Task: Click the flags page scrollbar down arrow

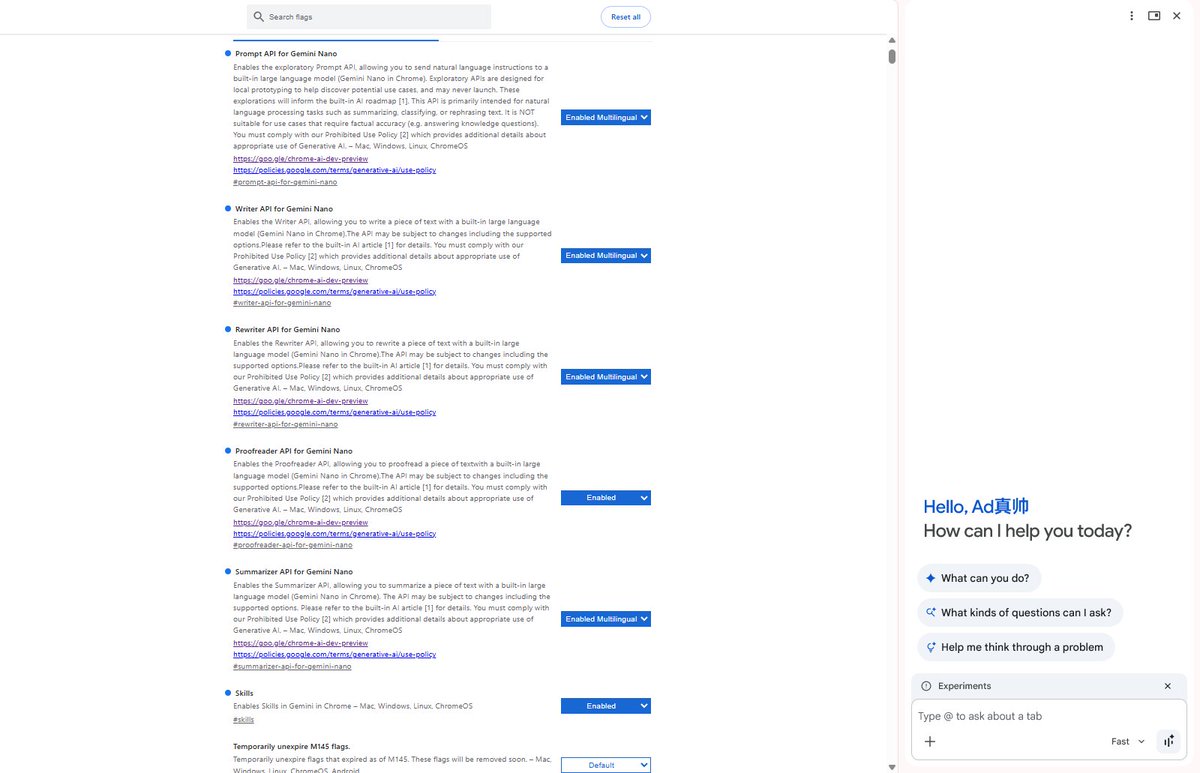Action: 892,767
